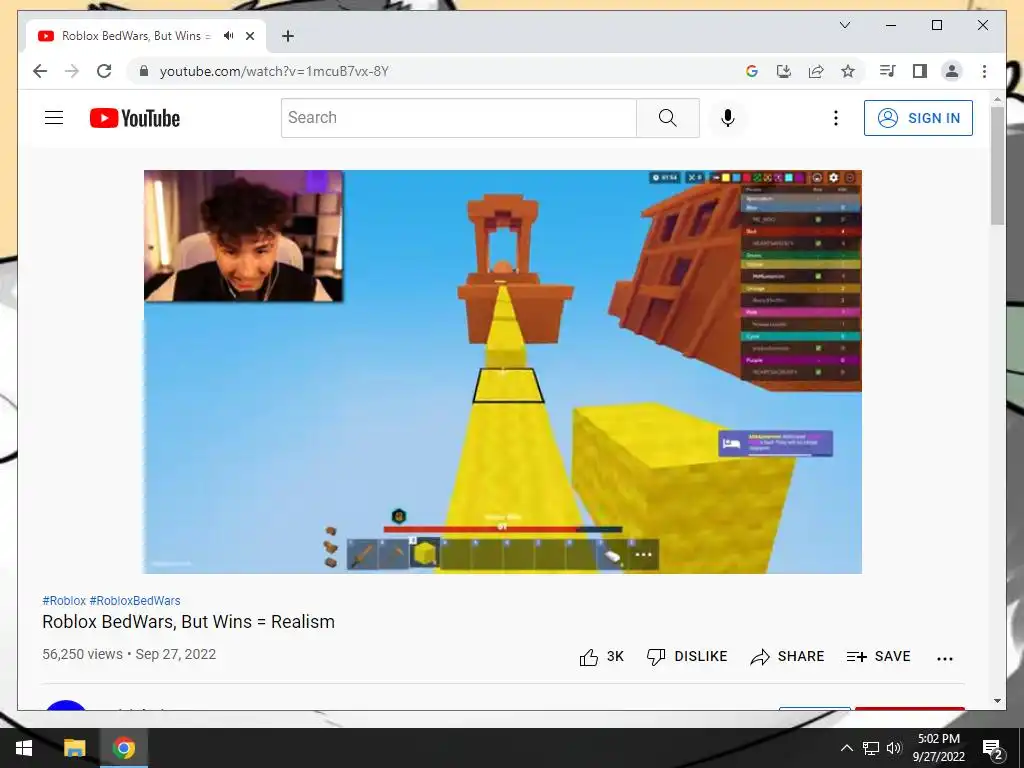The width and height of the screenshot is (1024, 768).
Task: Click the share this page icon
Action: 816,71
